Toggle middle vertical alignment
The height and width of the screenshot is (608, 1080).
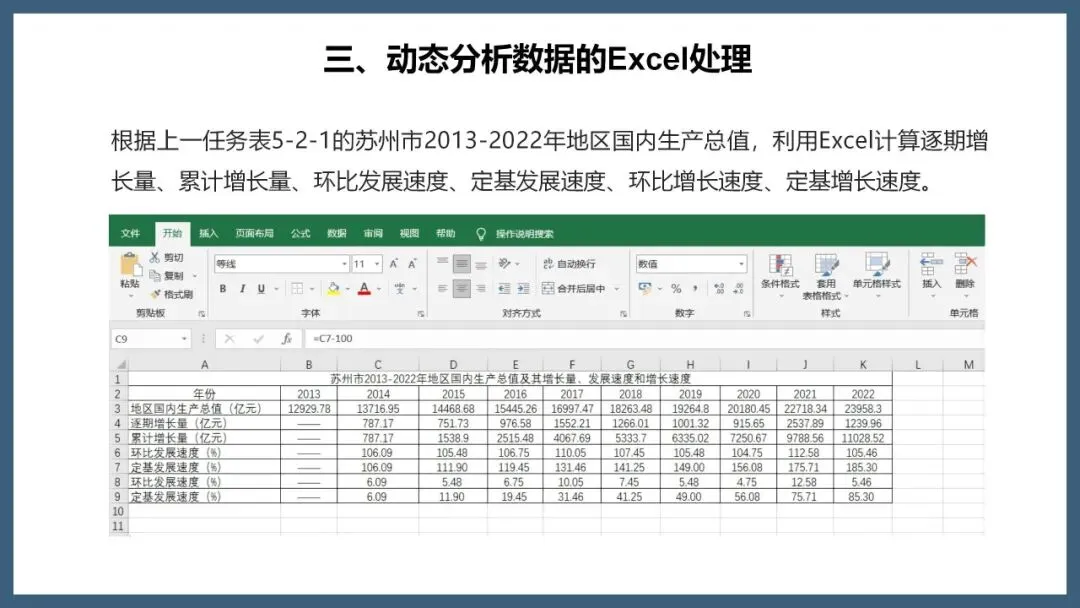click(x=461, y=263)
